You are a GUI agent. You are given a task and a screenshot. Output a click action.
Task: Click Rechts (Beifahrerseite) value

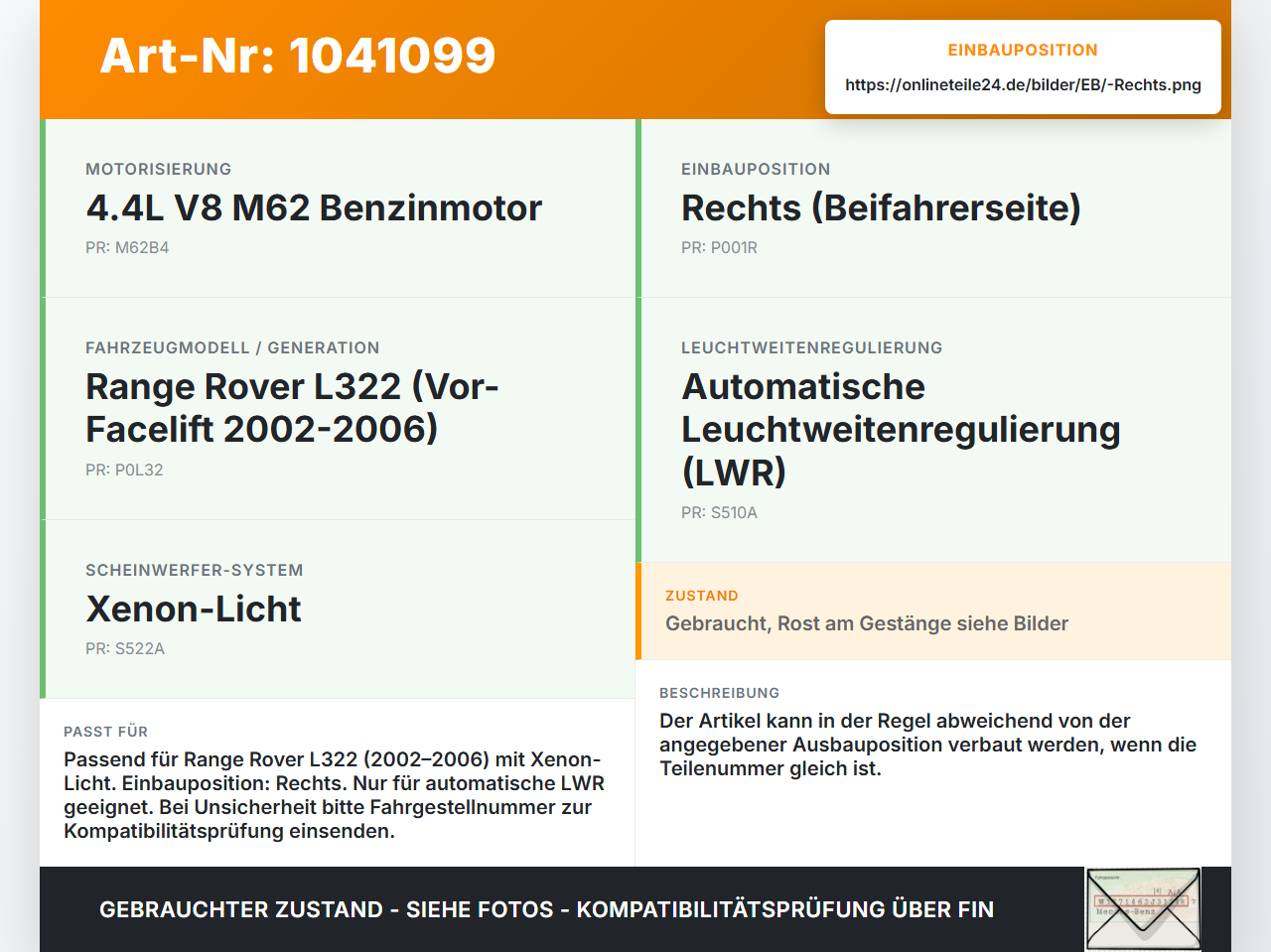coord(881,207)
